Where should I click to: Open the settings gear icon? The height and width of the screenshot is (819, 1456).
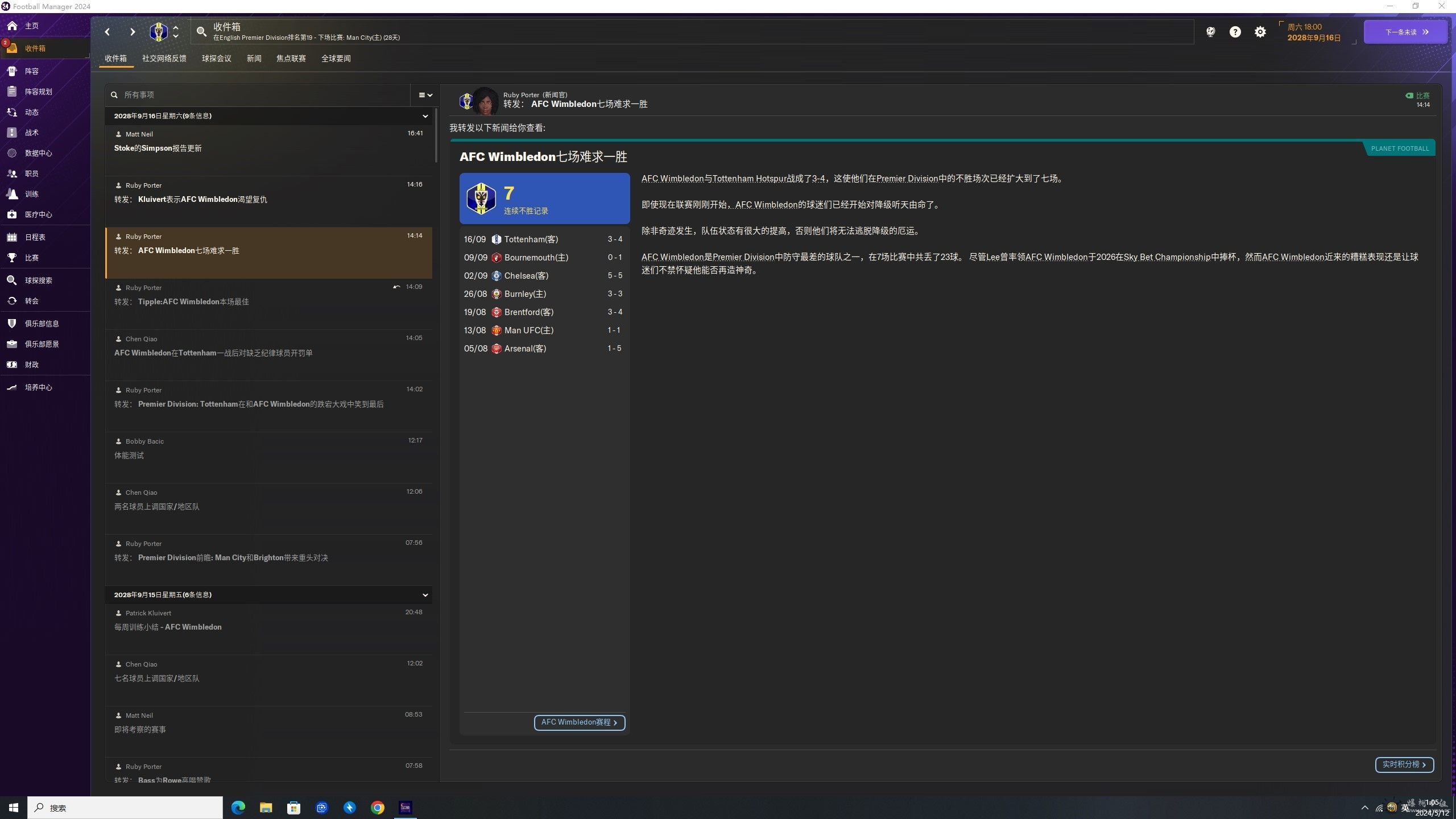pyautogui.click(x=1260, y=32)
